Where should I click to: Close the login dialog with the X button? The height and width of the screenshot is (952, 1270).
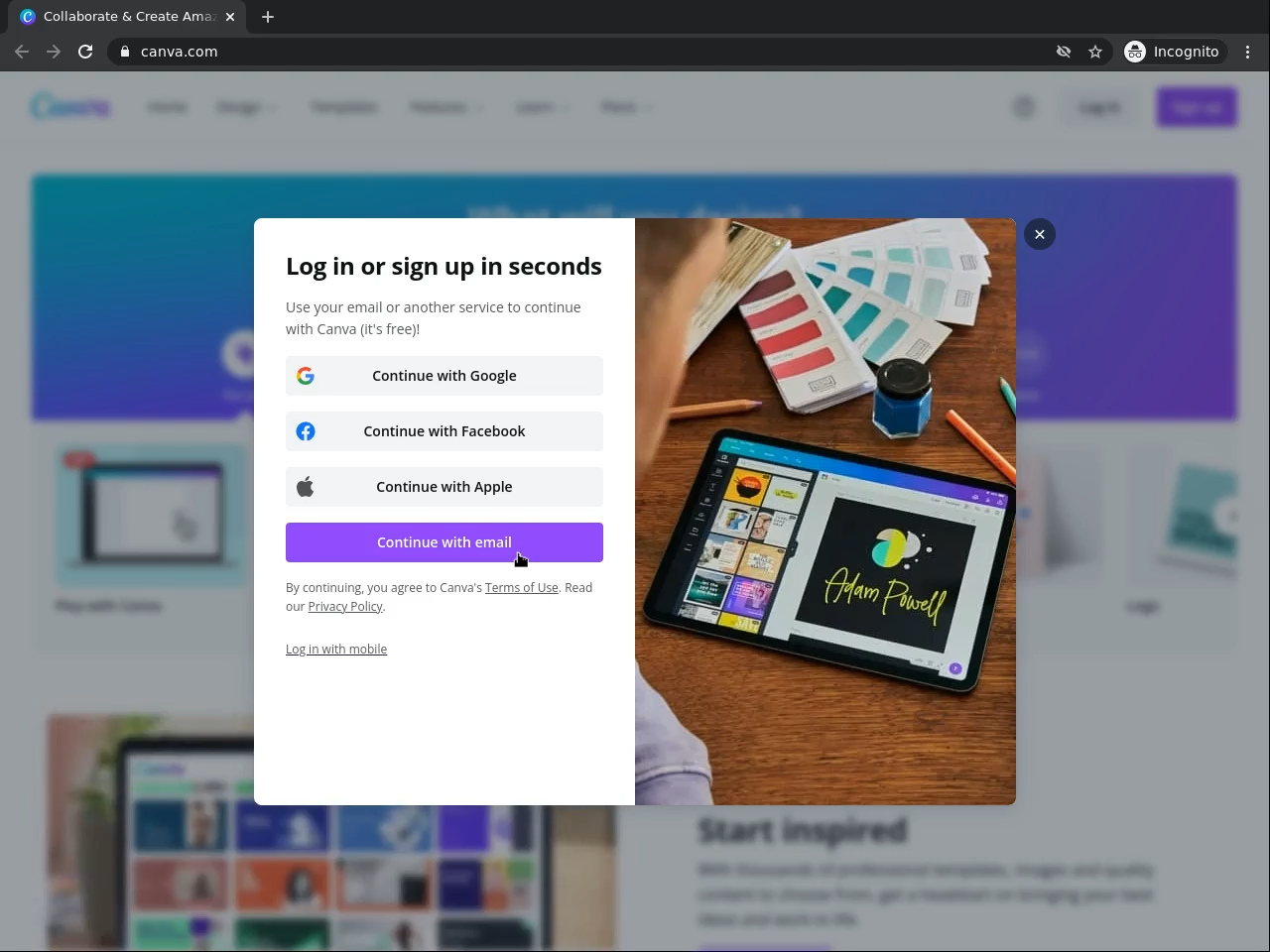click(x=1040, y=234)
